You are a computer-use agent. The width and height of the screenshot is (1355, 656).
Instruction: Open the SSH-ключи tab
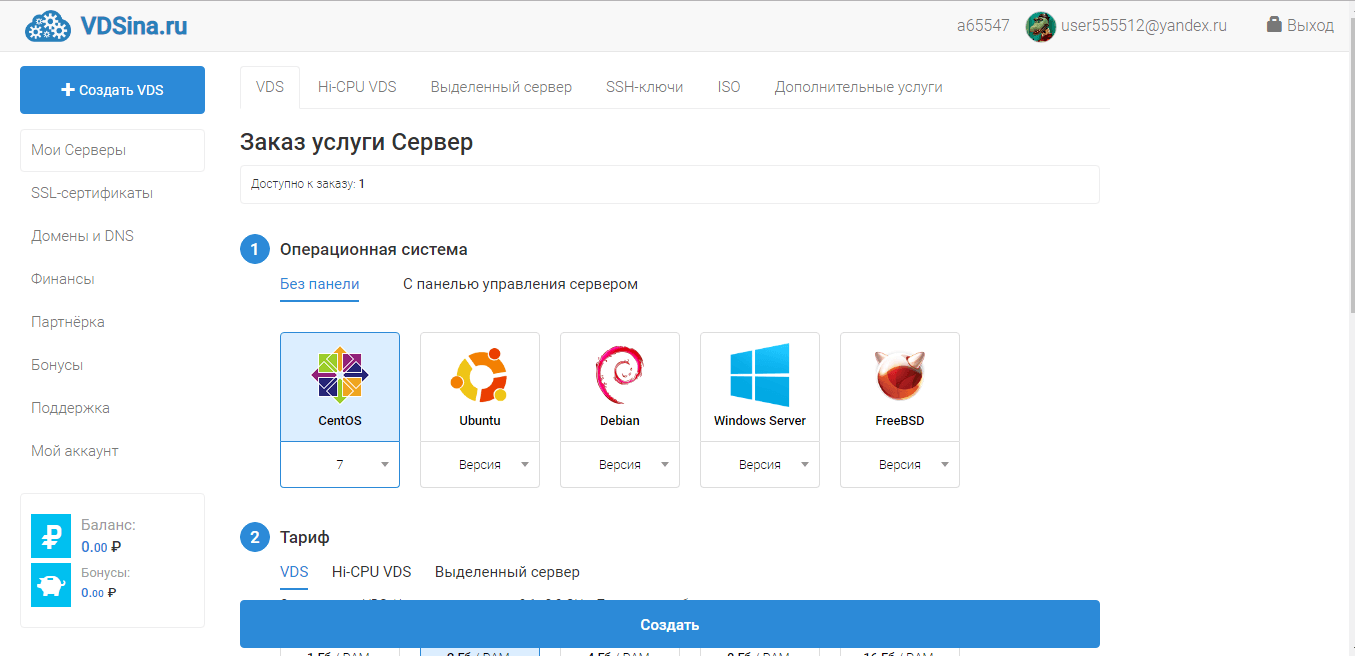644,87
